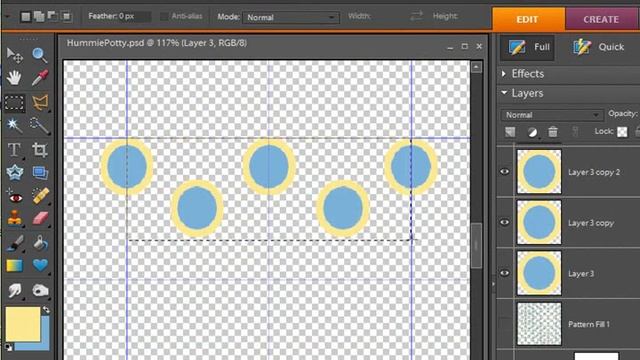The width and height of the screenshot is (640, 360).
Task: Click the document scroll up arrow
Action: click(476, 67)
